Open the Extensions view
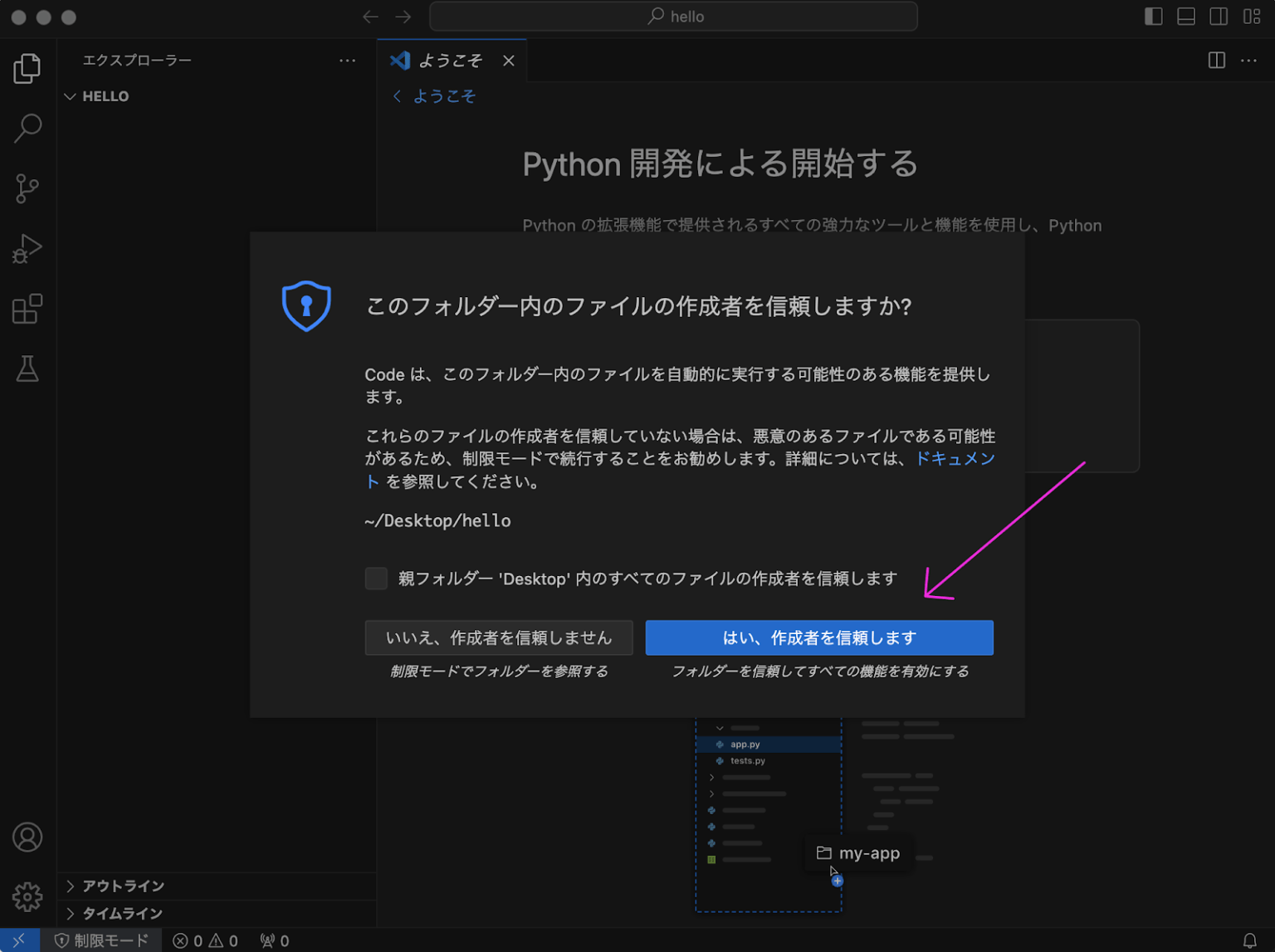Image resolution: width=1275 pixels, height=952 pixels. click(27, 309)
